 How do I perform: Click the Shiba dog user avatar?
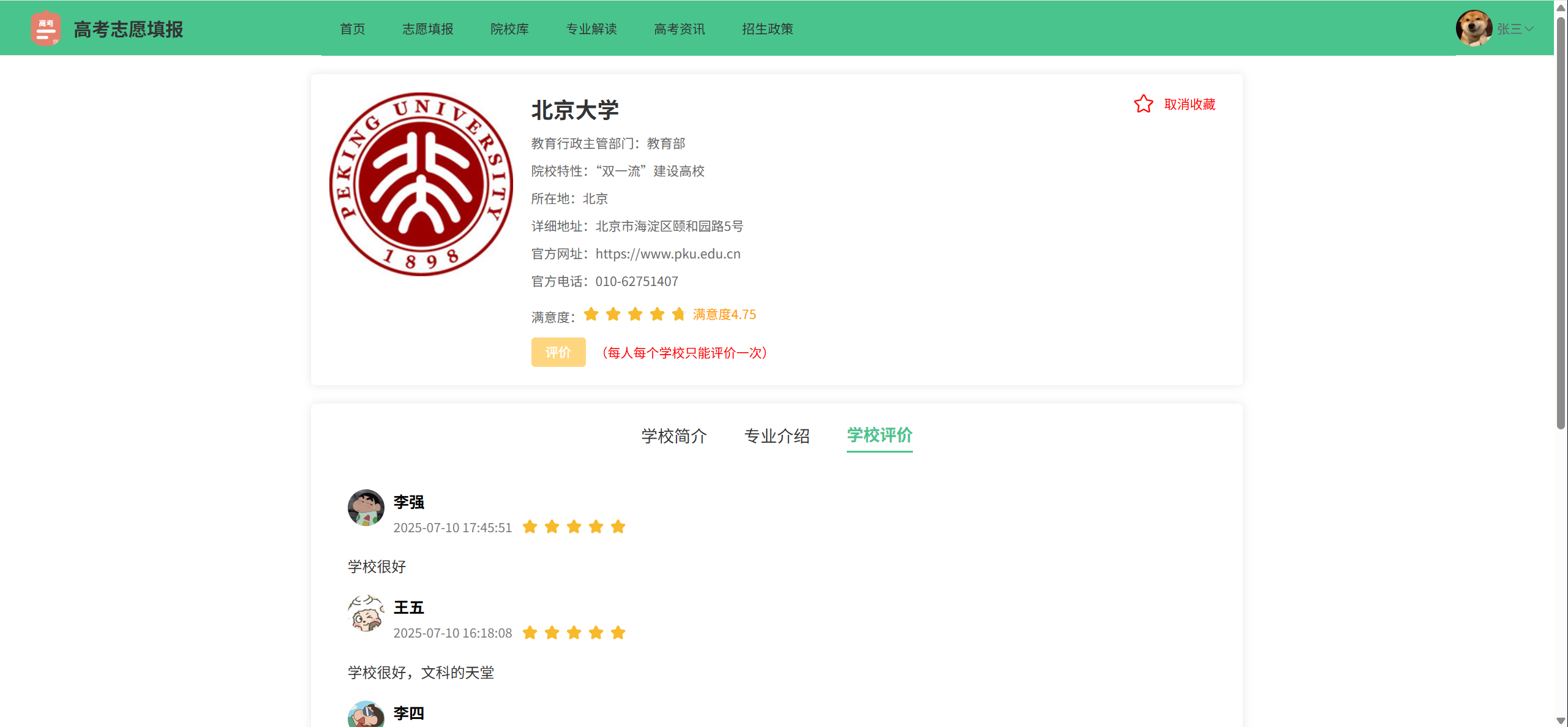1473,28
